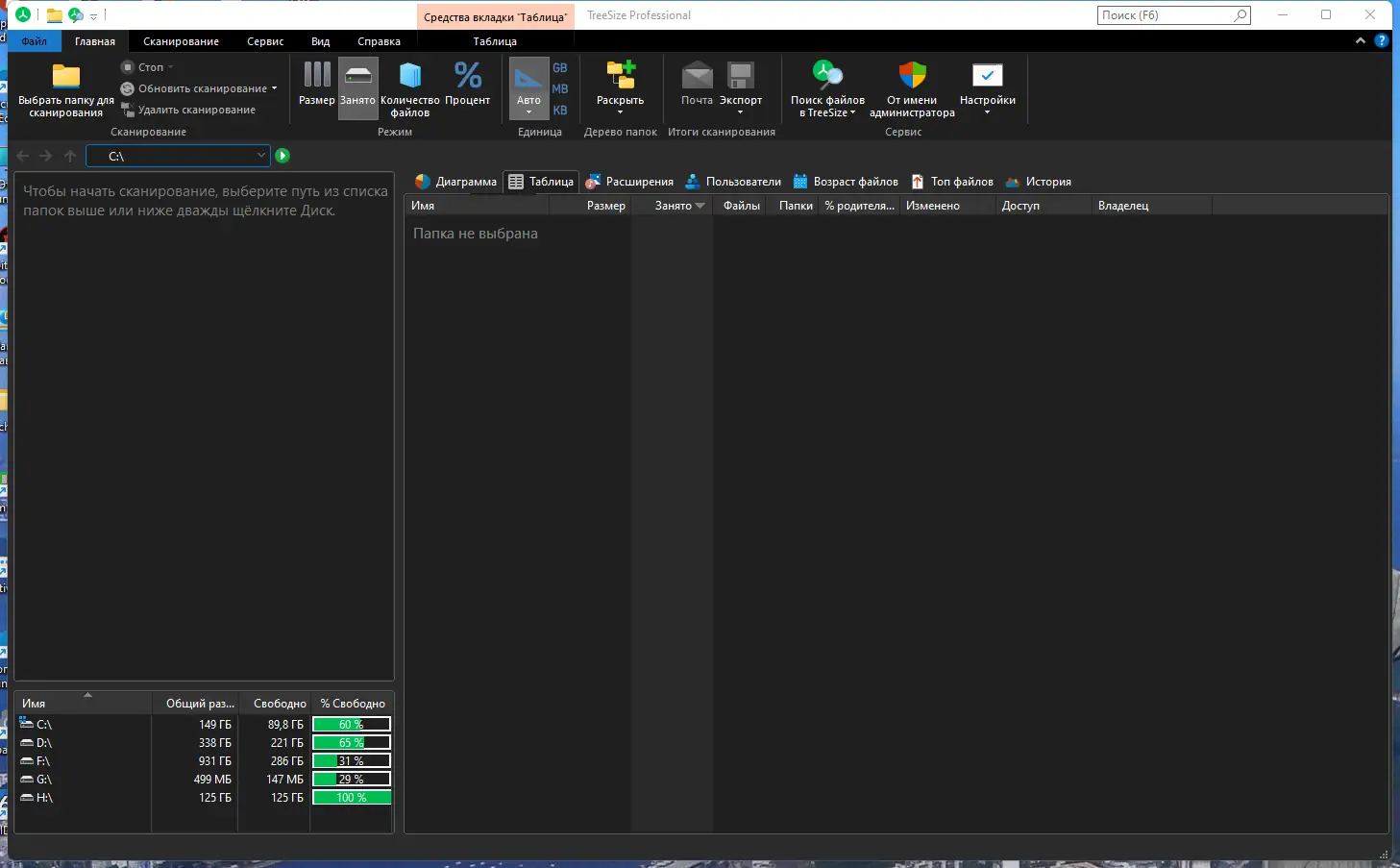Open the path combo box dropdown showing C:\

(x=260, y=156)
